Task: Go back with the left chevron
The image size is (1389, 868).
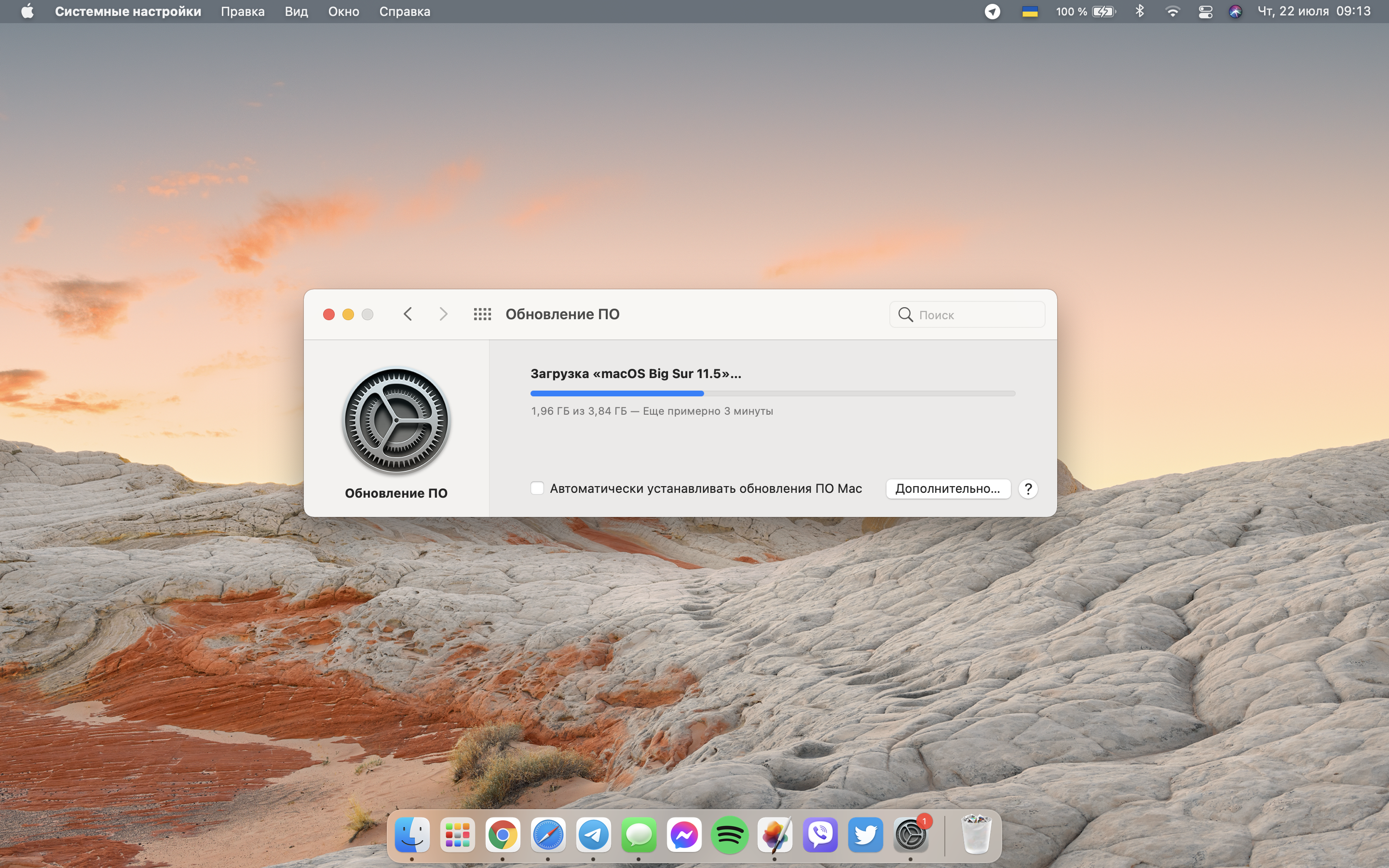Action: (408, 314)
